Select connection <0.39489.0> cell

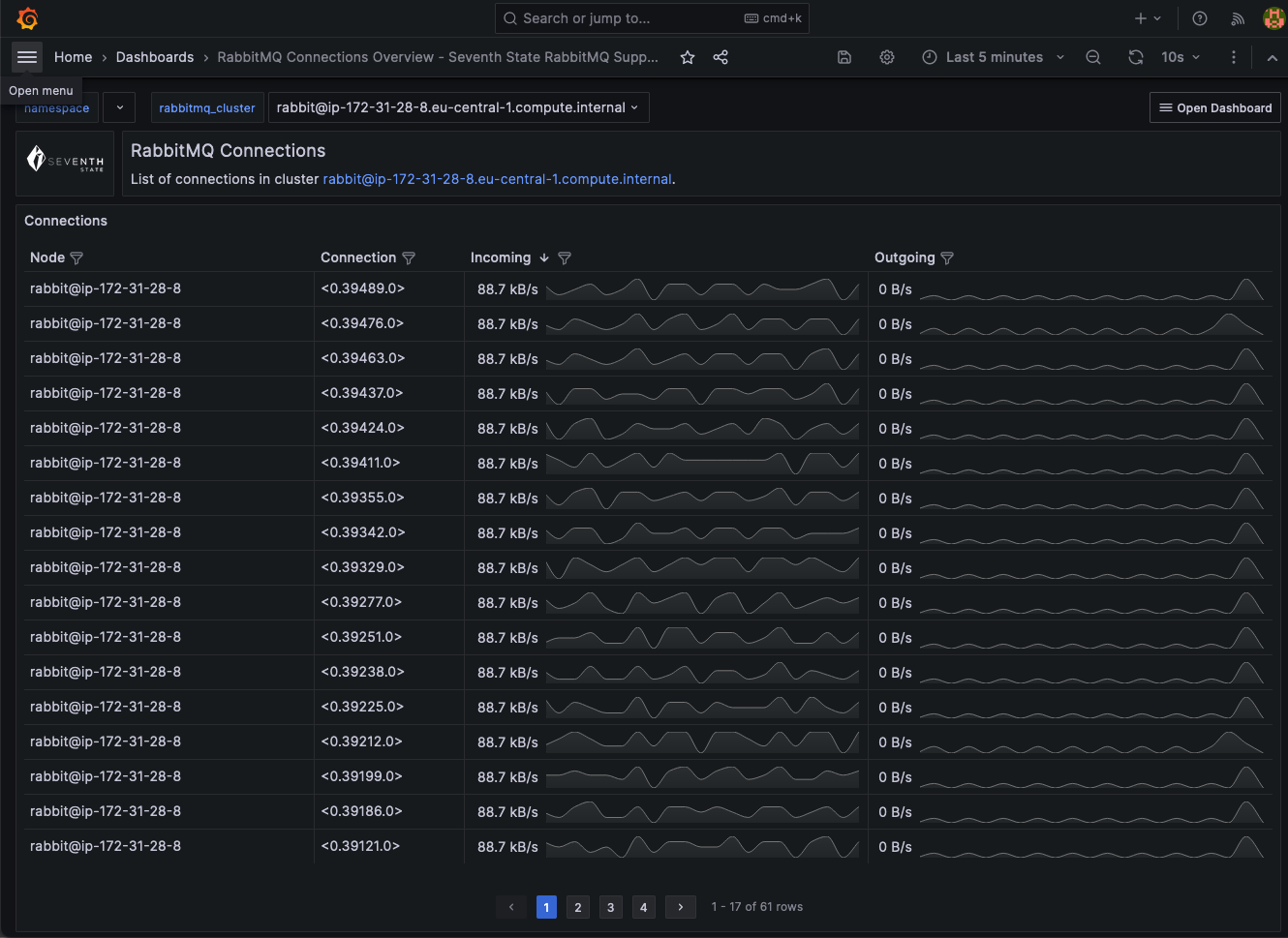[x=389, y=289]
